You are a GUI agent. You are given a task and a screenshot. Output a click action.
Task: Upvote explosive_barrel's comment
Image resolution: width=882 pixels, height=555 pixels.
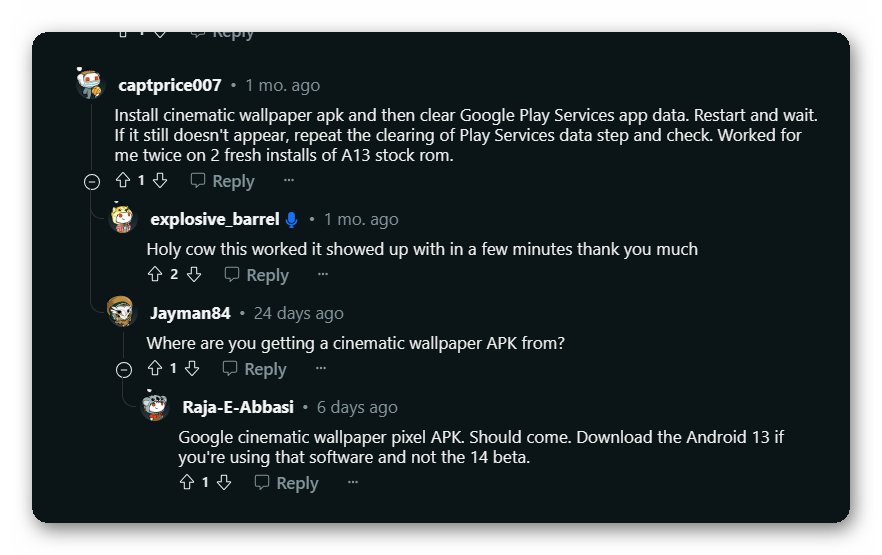coord(155,275)
